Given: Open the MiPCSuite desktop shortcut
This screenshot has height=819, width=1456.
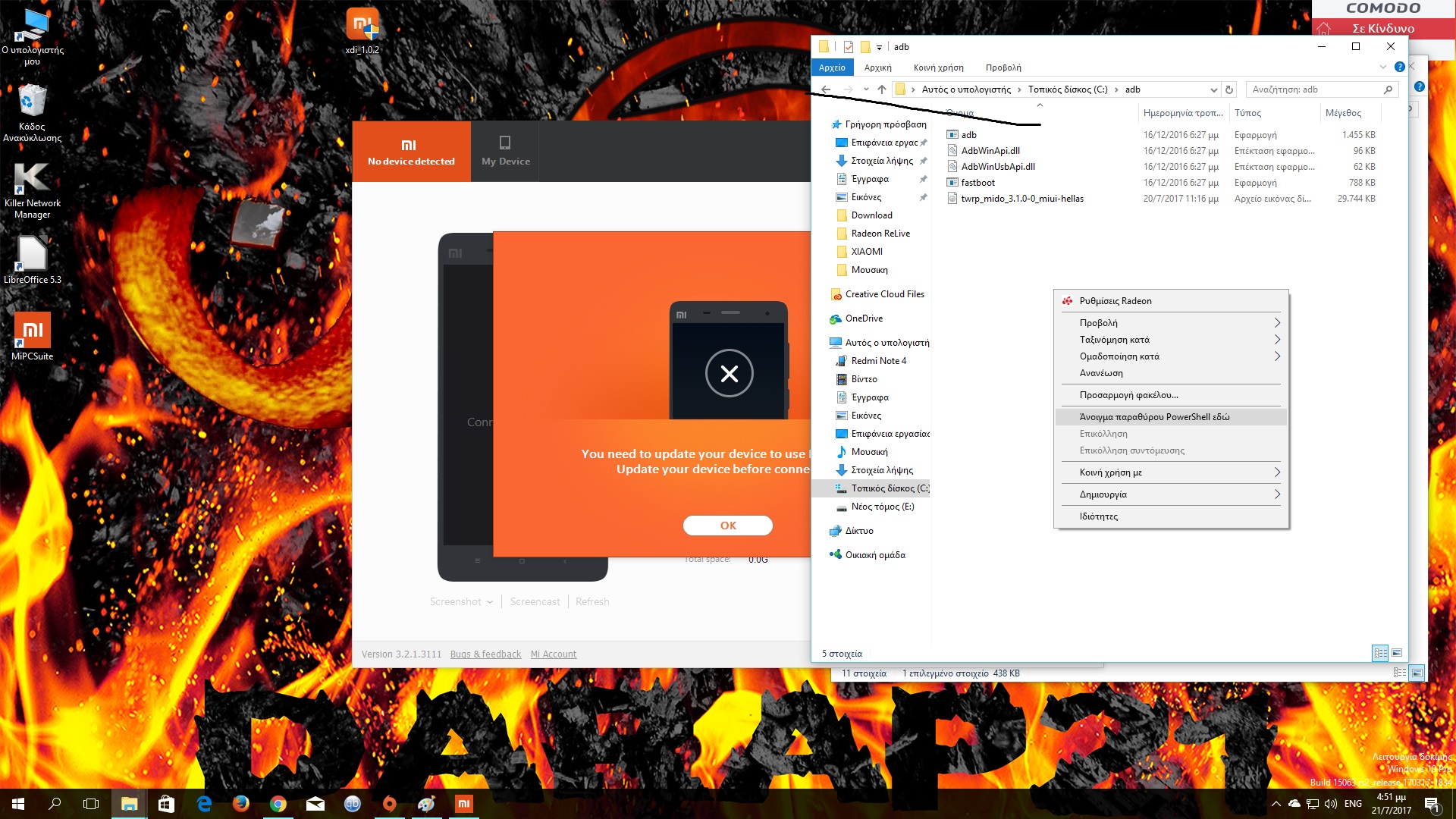Looking at the screenshot, I should 32,331.
